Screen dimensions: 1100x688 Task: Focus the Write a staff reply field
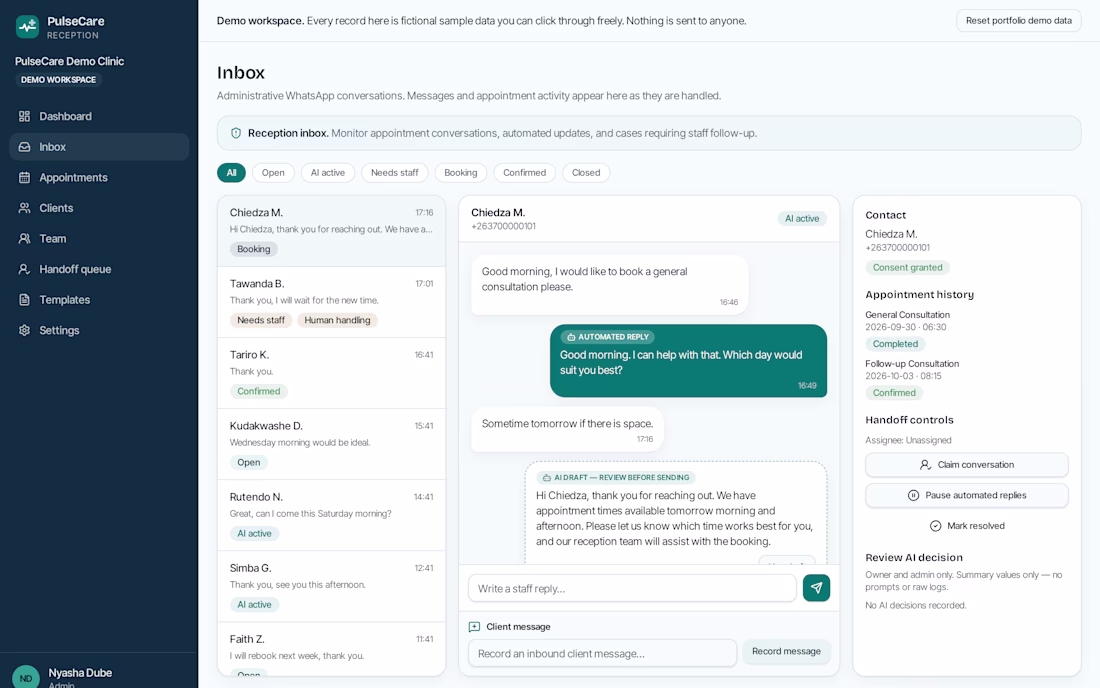[632, 588]
